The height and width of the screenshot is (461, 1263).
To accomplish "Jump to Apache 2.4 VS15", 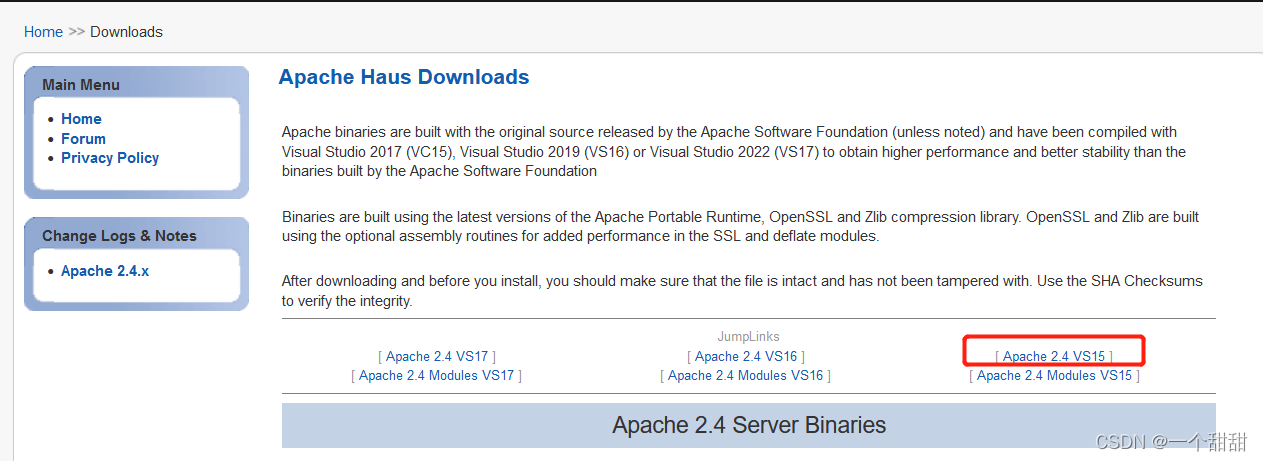I will (x=1054, y=356).
